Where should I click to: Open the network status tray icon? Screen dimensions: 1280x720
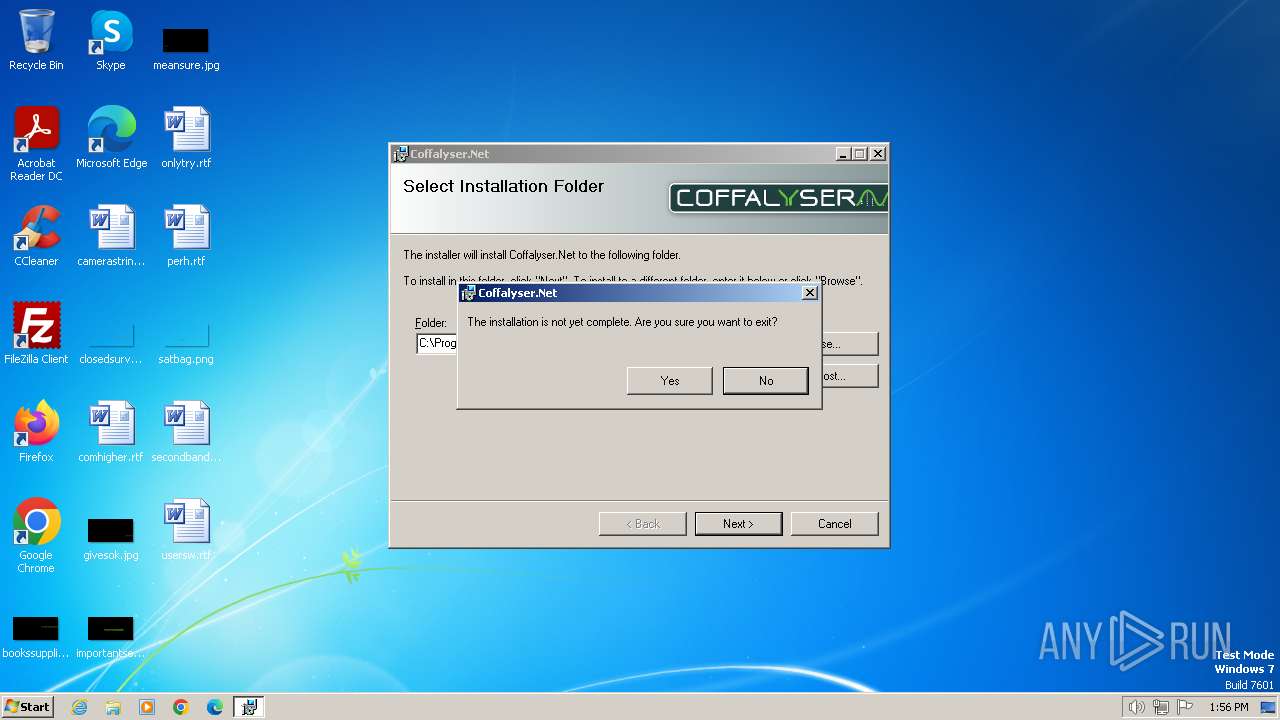coord(1161,707)
